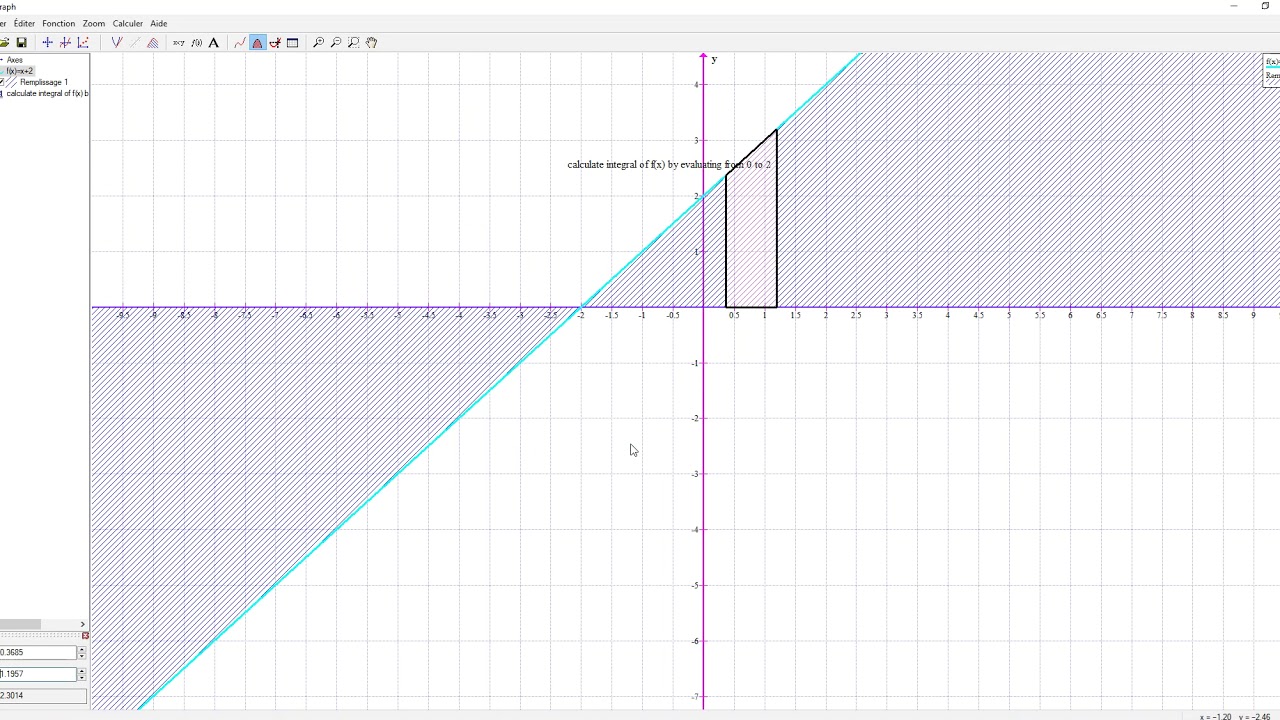Click the zoom out magnifier icon

pyautogui.click(x=336, y=42)
